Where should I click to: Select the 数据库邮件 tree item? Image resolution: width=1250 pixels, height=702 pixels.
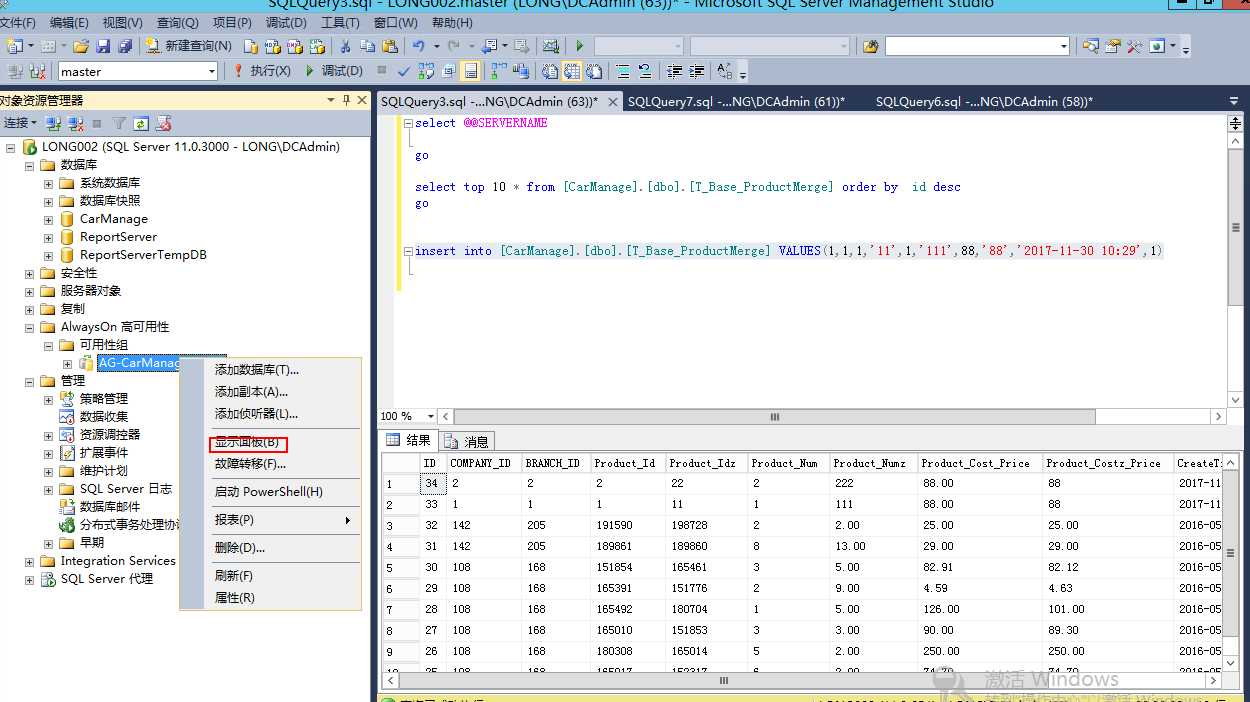pyautogui.click(x=110, y=507)
